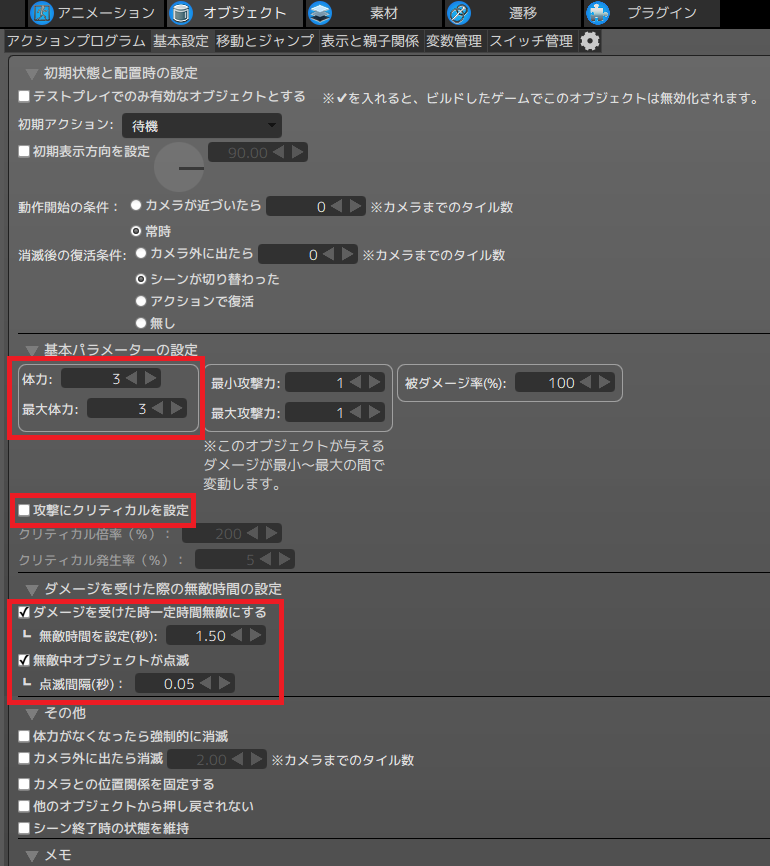Screen dimensions: 770x866
Task: Increase 最大攻撃力 with right arrow
Action: (x=375, y=412)
